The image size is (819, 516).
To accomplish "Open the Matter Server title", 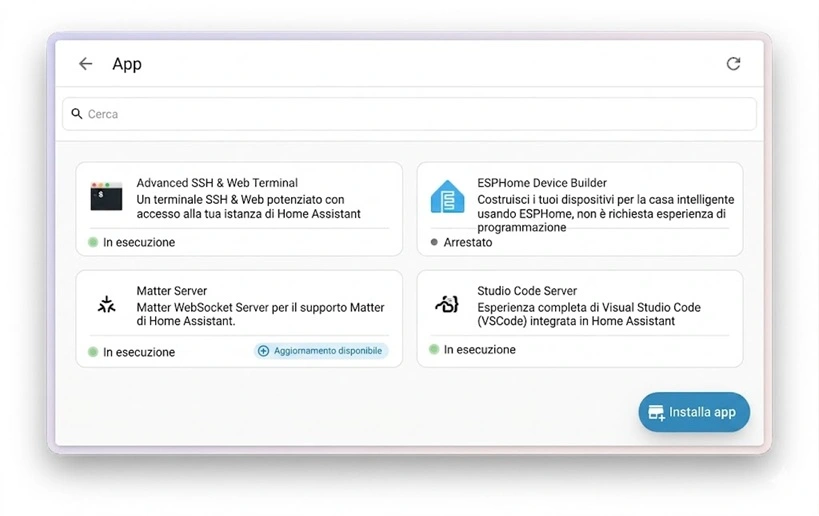I will coord(171,291).
